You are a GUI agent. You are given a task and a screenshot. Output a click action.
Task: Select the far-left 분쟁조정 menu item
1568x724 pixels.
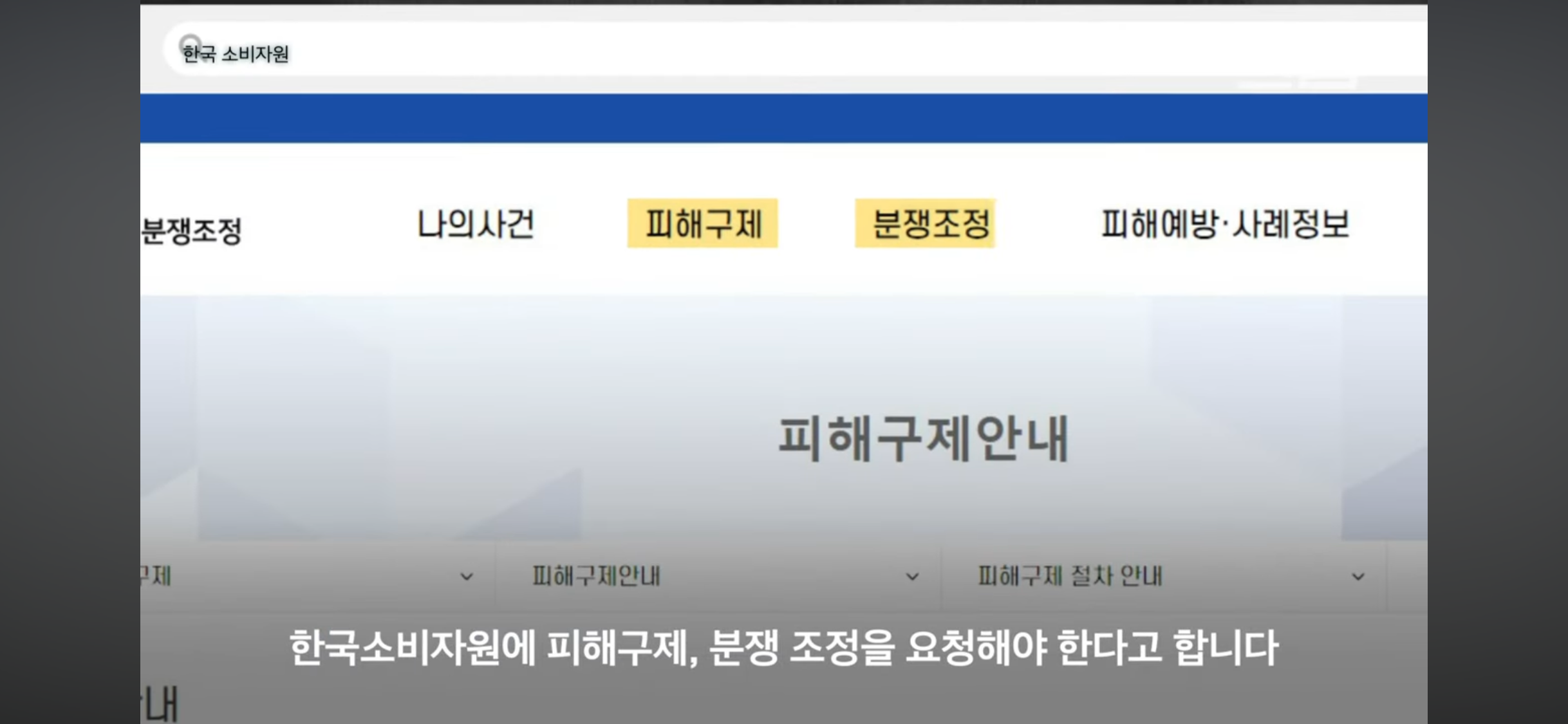click(x=194, y=225)
